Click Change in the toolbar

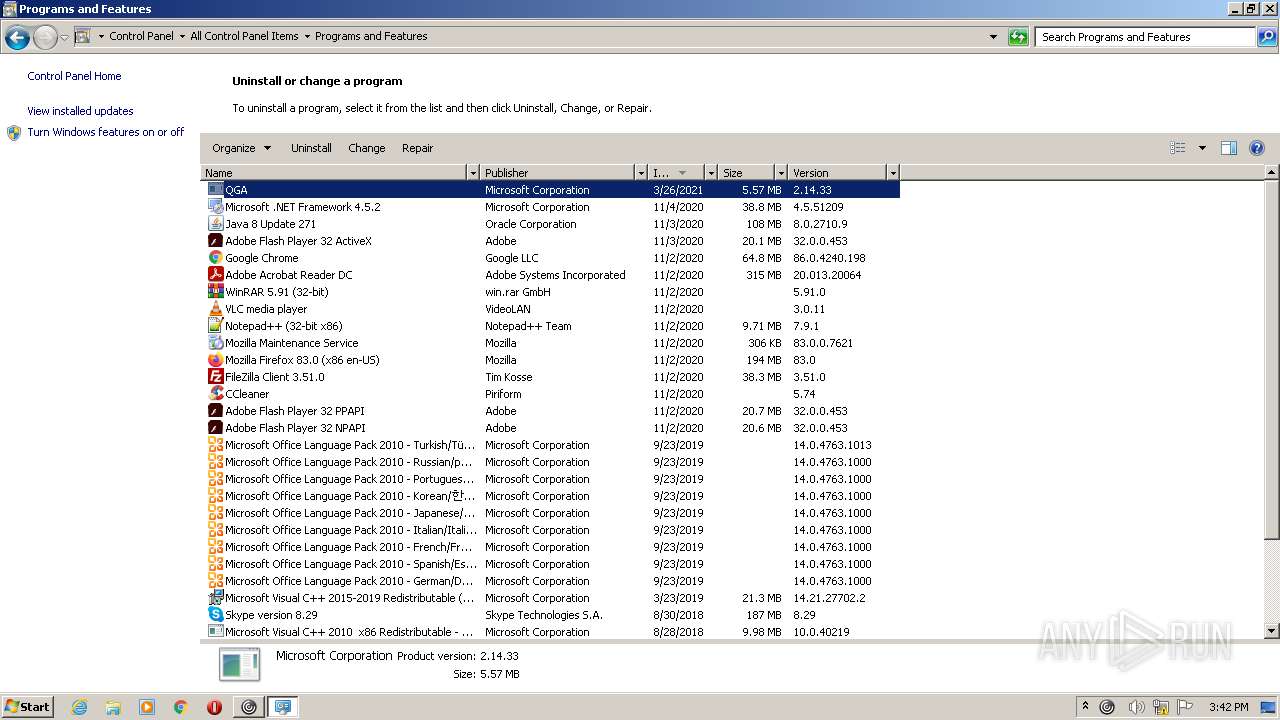366,148
